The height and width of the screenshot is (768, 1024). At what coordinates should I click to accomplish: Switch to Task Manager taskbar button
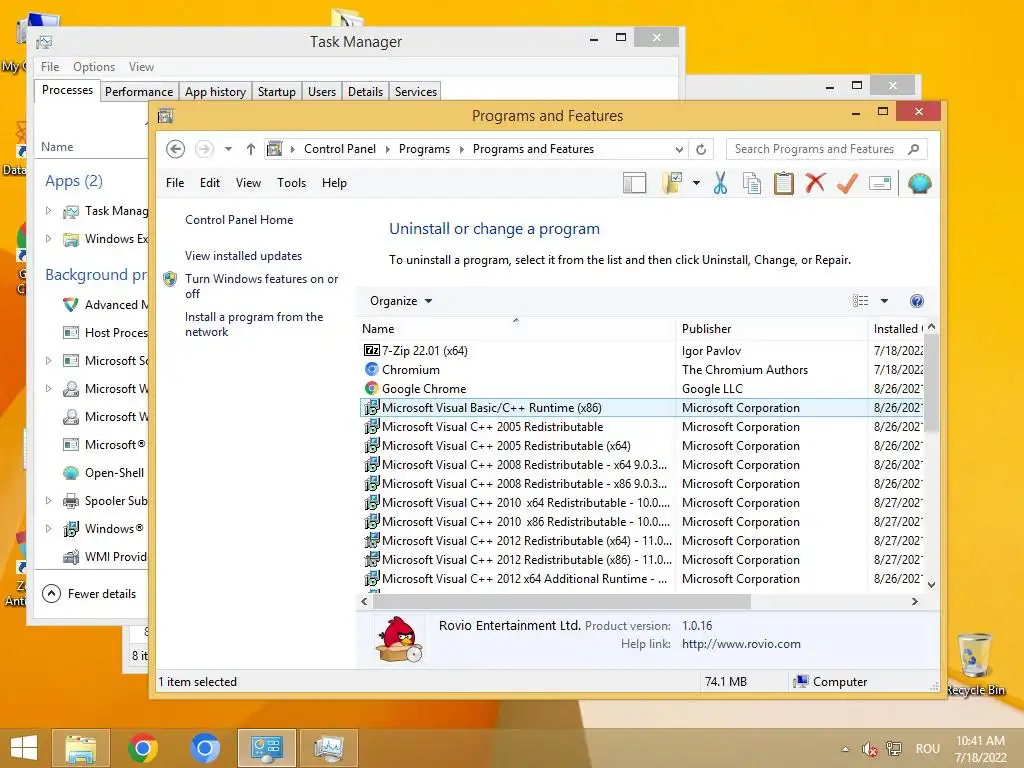pos(328,748)
